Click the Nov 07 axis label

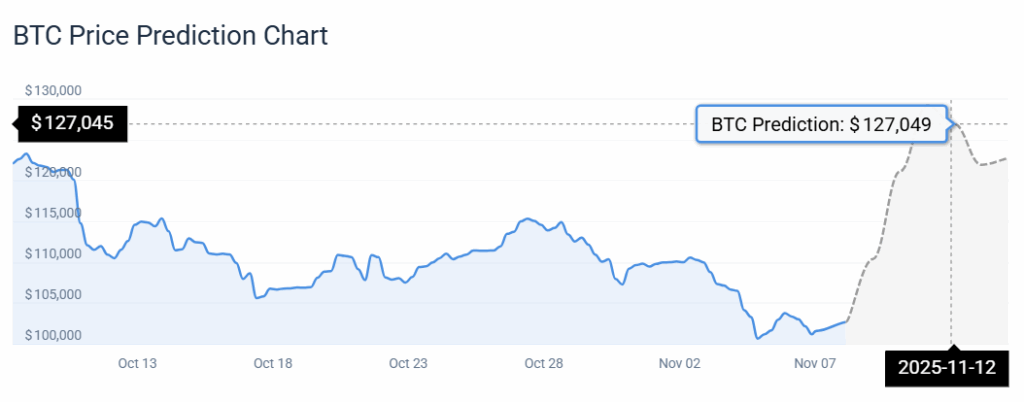pos(813,363)
